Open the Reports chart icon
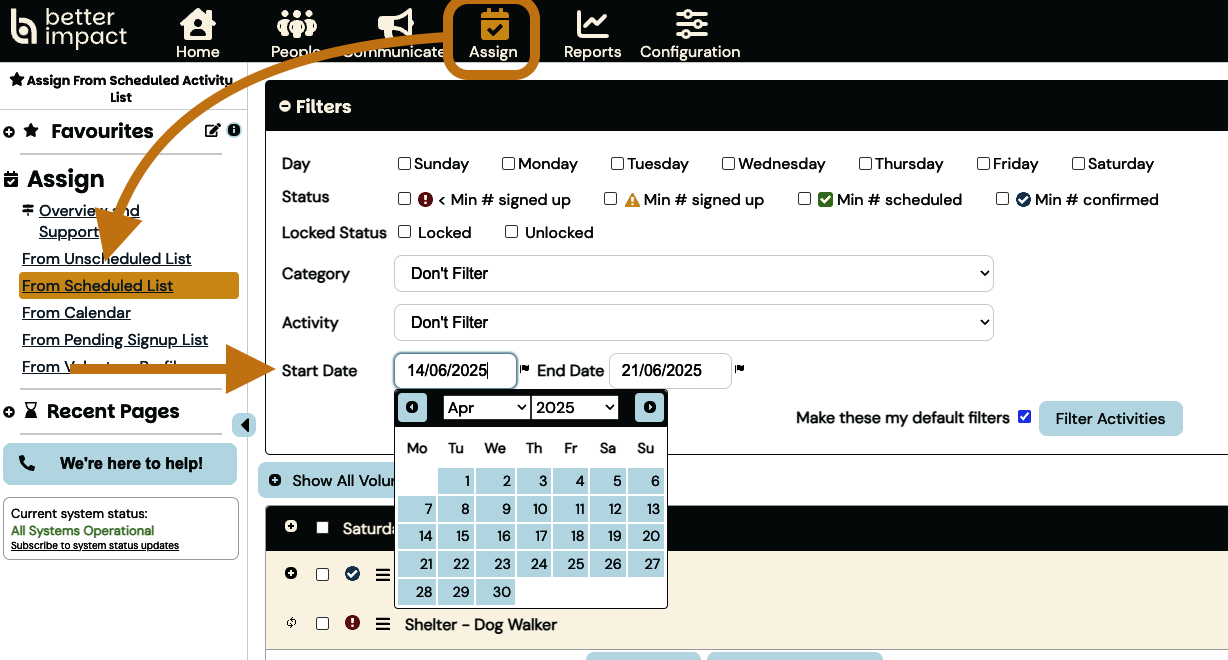1228x660 pixels. [x=592, y=25]
